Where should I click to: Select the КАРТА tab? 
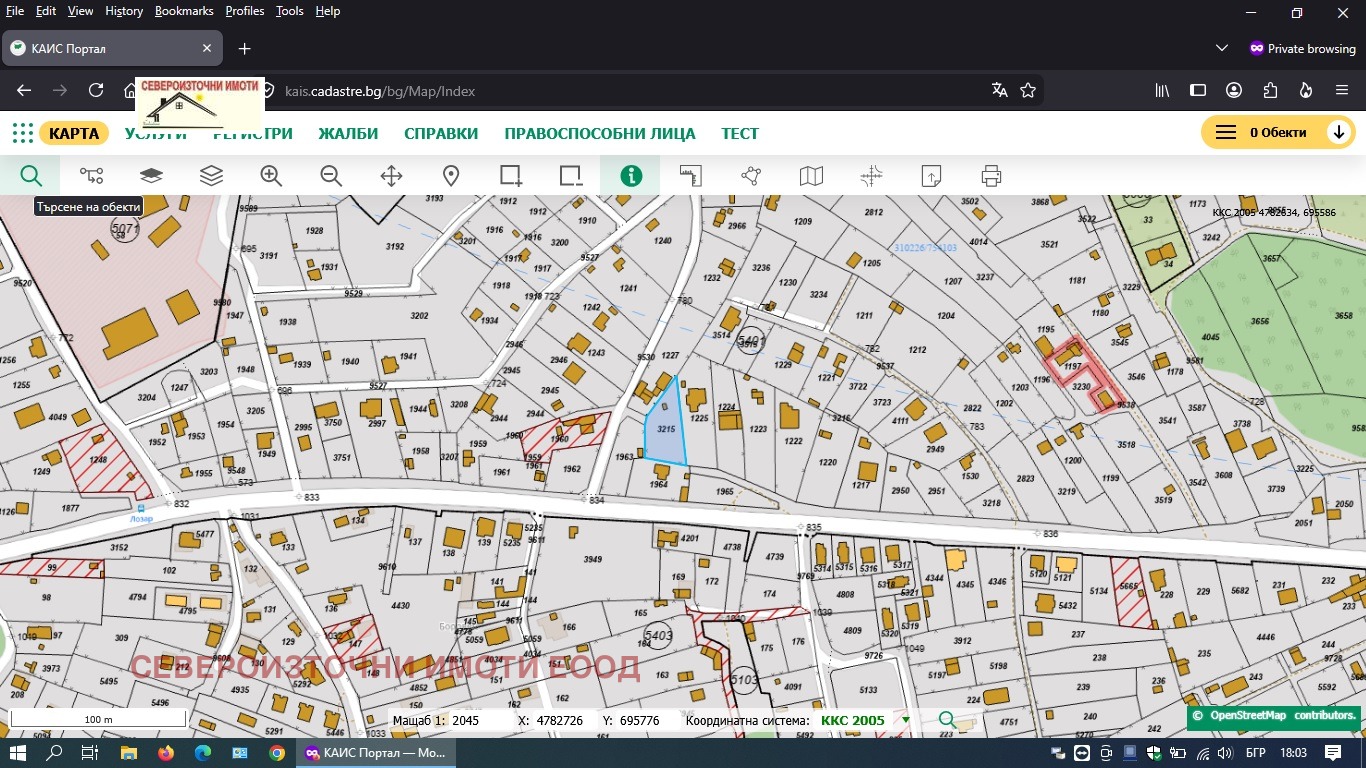(74, 133)
